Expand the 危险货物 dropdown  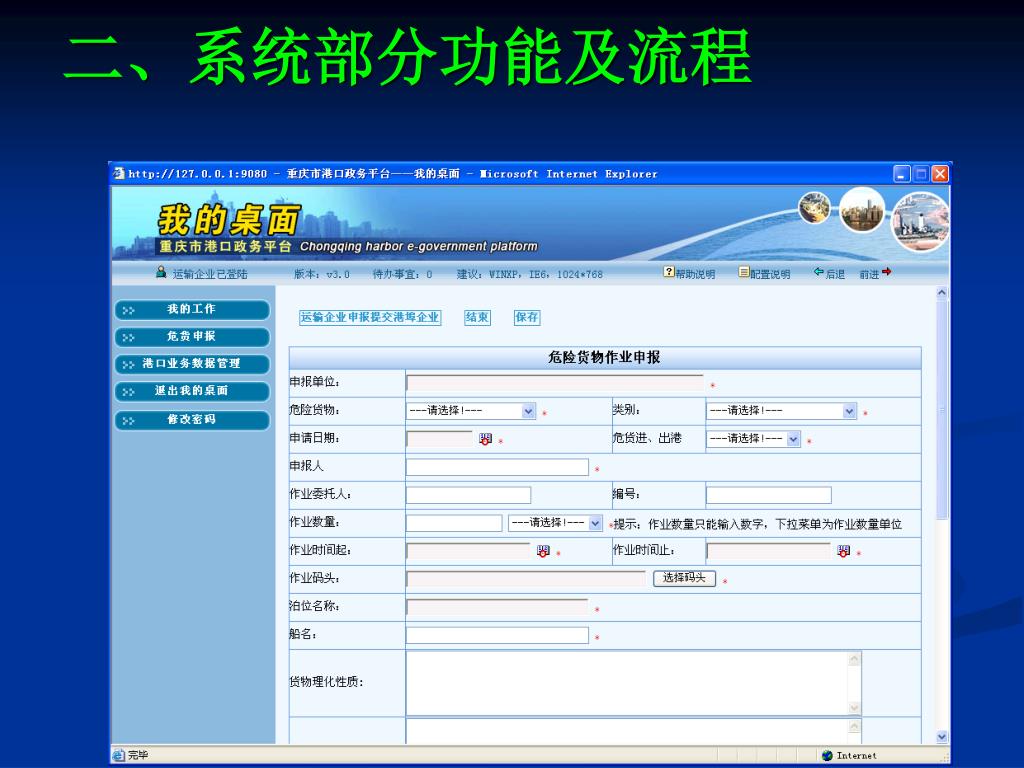528,411
